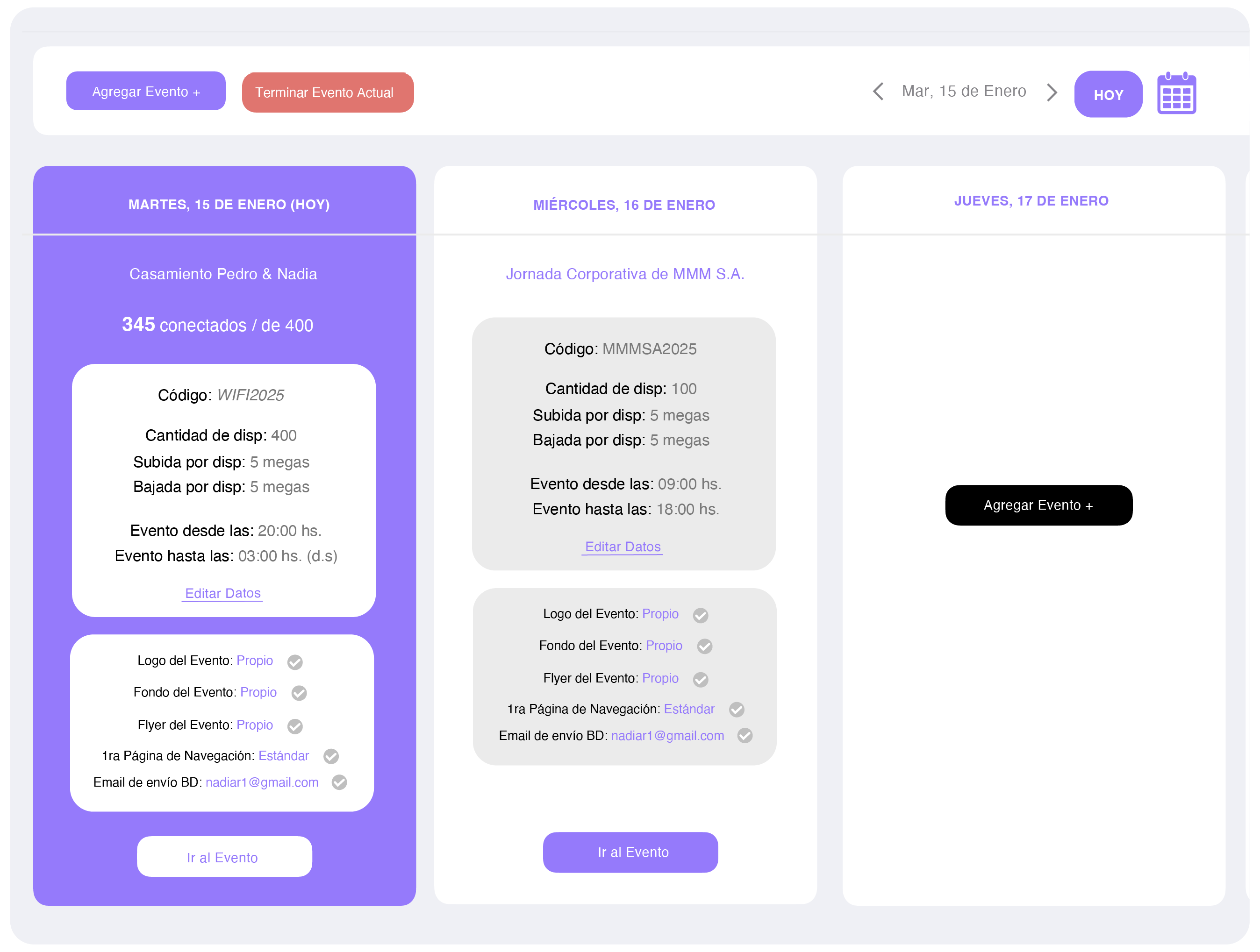The image size is (1260, 952).
Task: Toggle Wednesday's Email de envío BD checkmark
Action: (x=745, y=736)
